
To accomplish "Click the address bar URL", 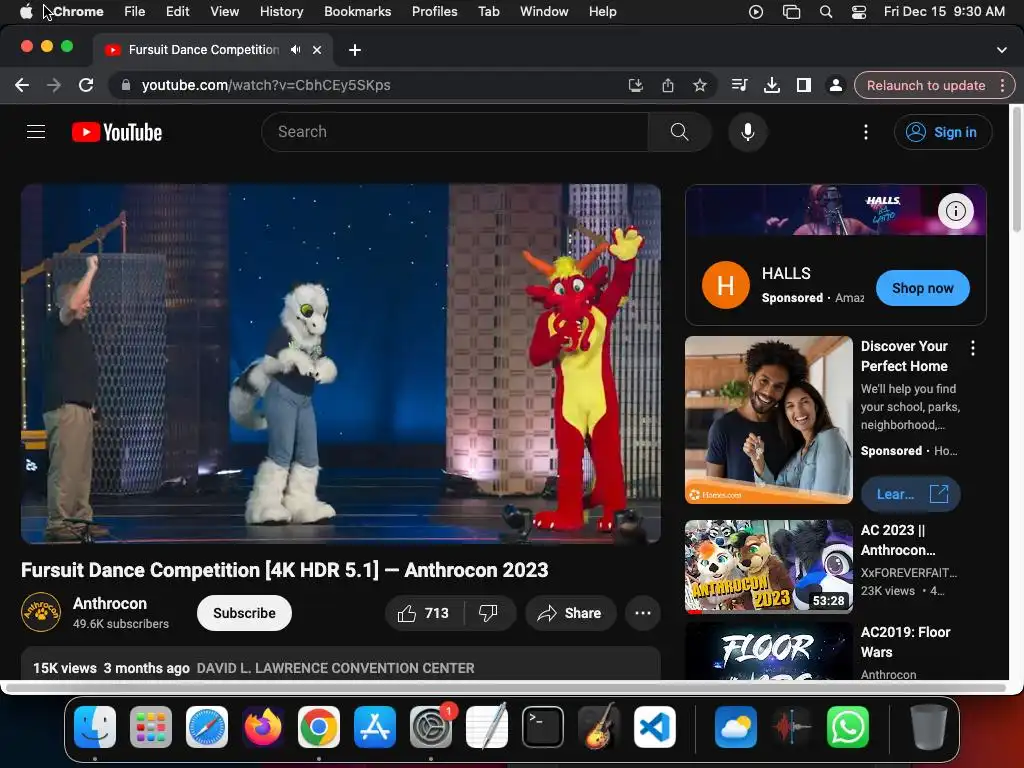I will pyautogui.click(x=266, y=86).
